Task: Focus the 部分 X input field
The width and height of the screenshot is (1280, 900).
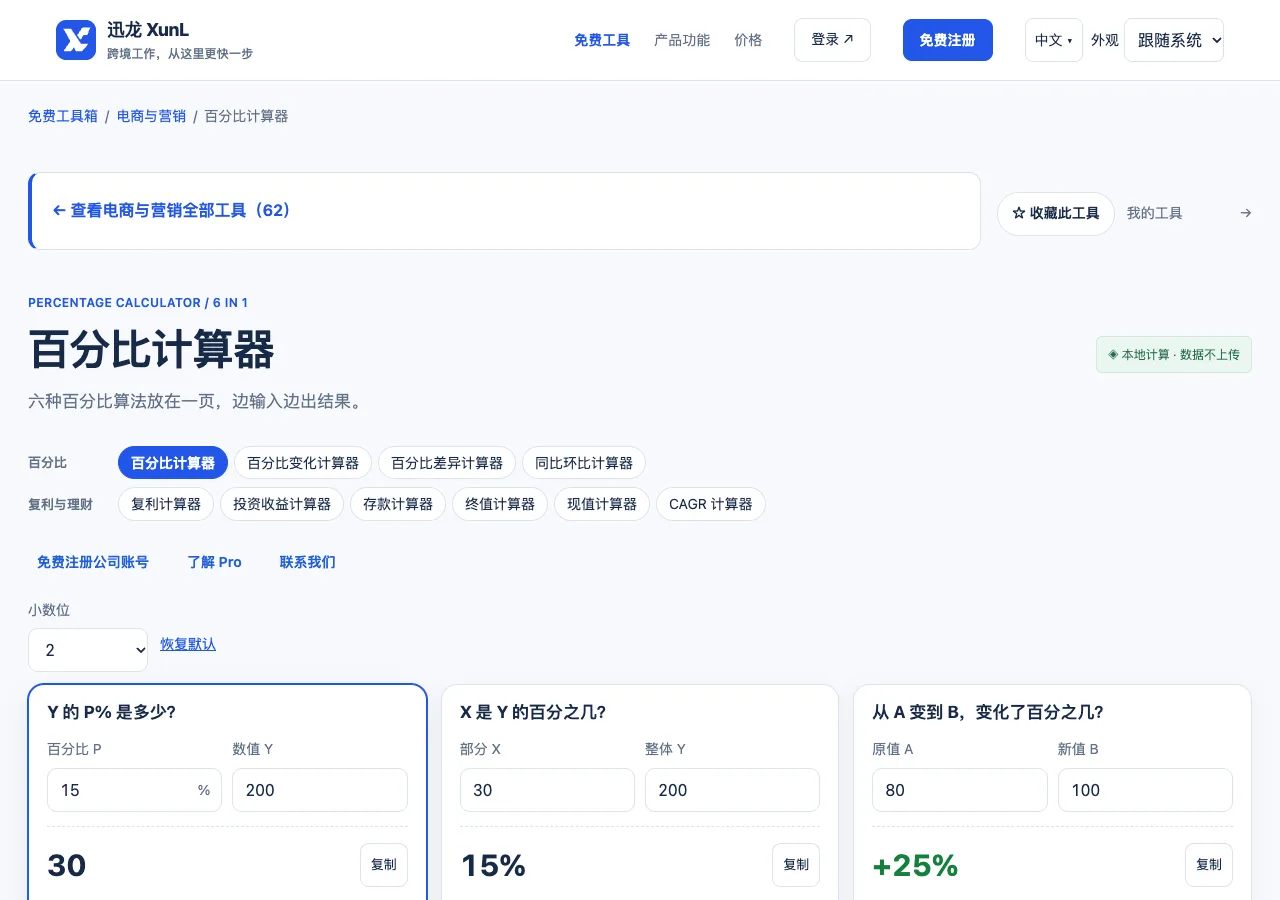Action: pyautogui.click(x=547, y=790)
